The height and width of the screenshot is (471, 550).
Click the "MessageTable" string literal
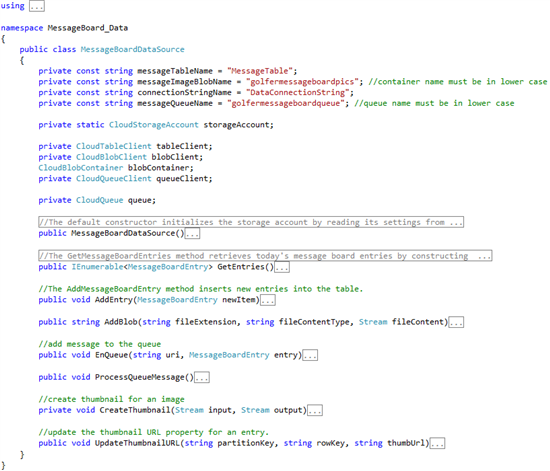click(260, 71)
